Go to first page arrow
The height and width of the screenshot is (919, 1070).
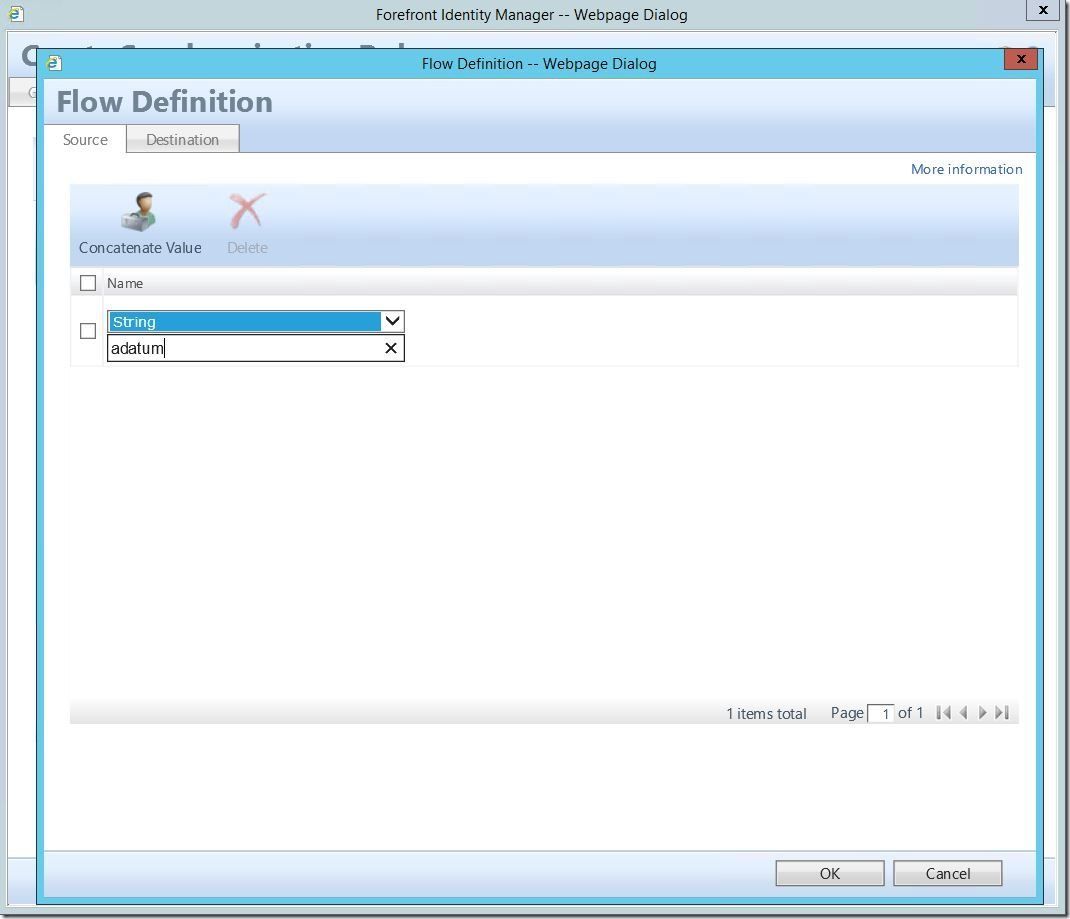tap(944, 713)
